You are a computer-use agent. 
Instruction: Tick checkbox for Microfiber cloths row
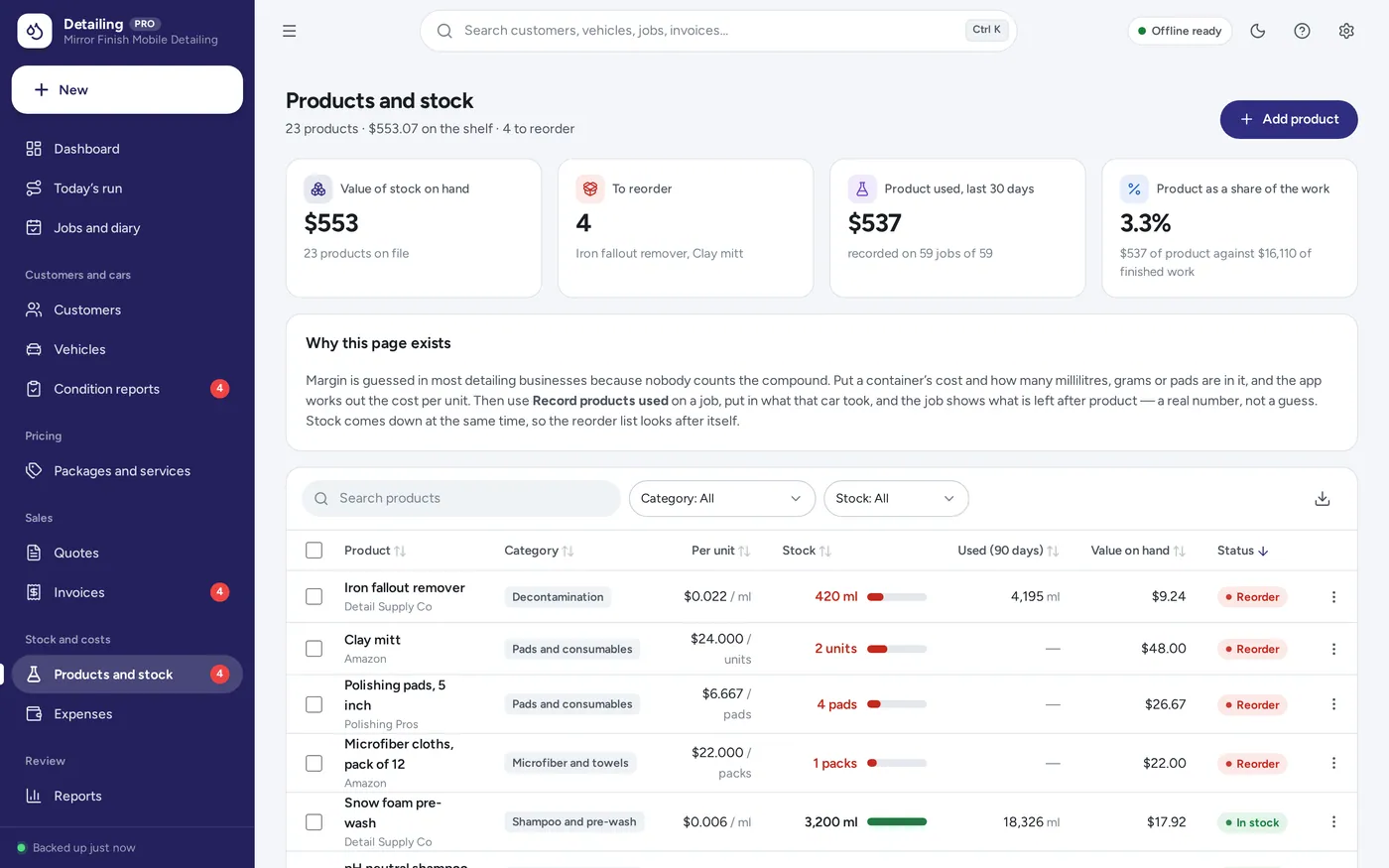point(315,763)
